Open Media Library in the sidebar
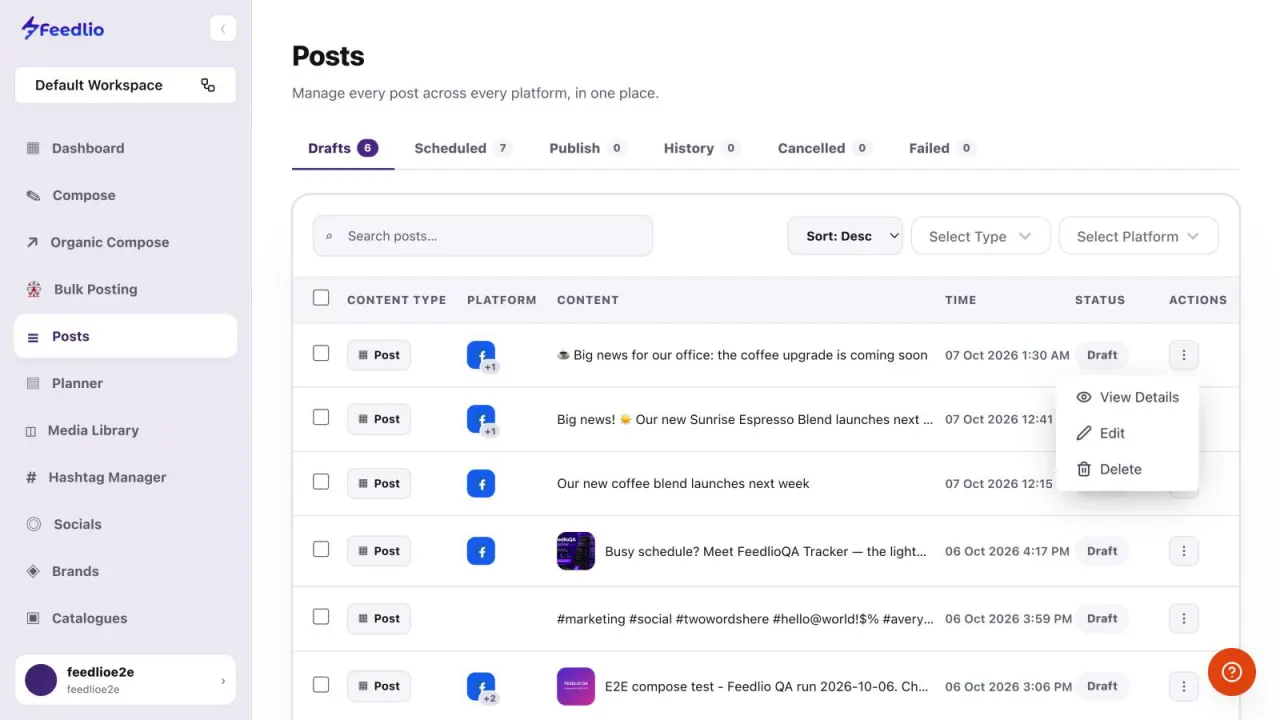 (x=125, y=430)
